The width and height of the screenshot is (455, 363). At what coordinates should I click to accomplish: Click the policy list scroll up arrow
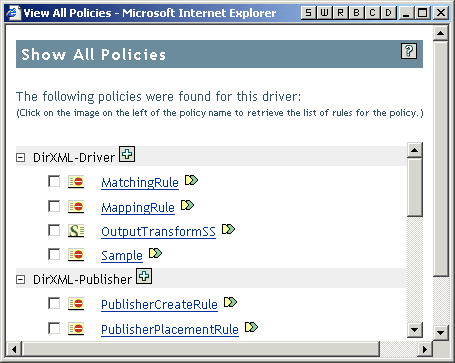(415, 150)
